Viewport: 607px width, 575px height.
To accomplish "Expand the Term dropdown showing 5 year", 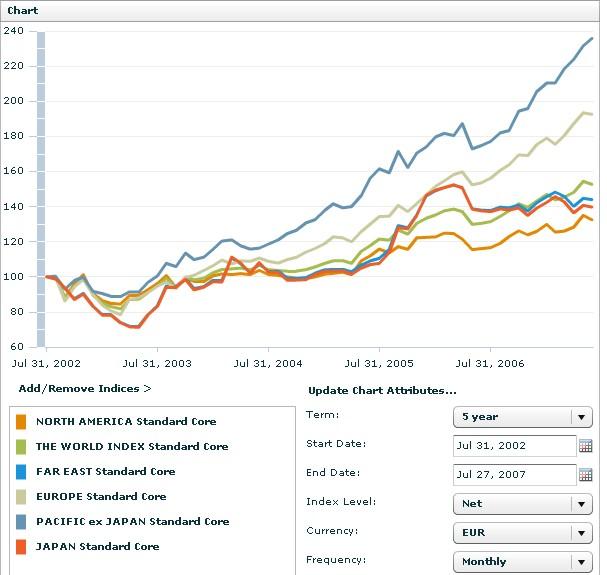I will 523,417.
